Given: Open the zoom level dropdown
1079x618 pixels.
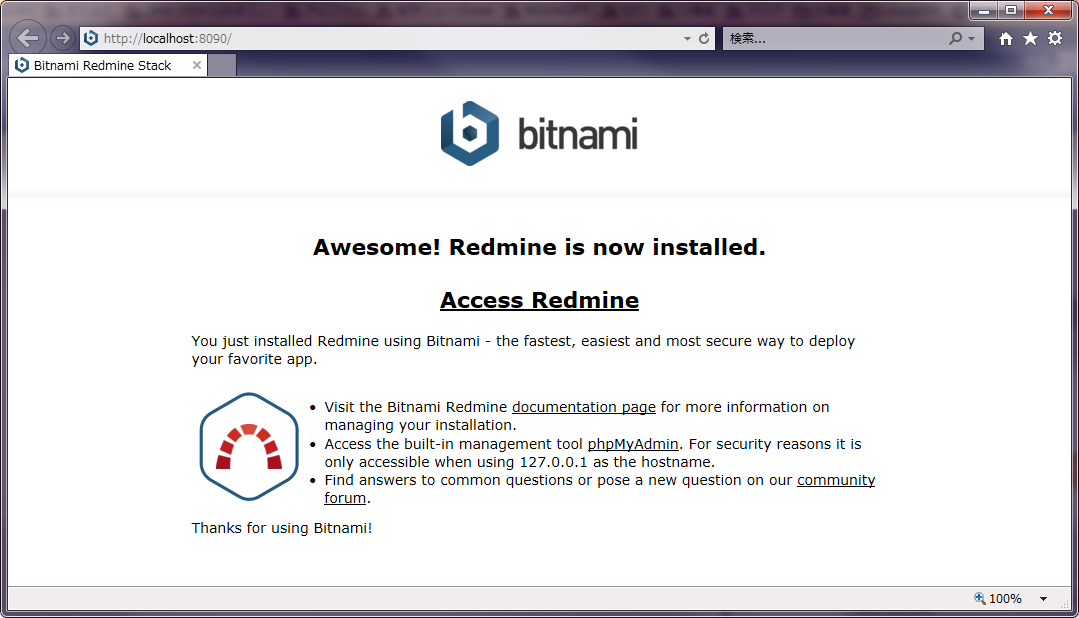Looking at the screenshot, I should coord(1042,598).
